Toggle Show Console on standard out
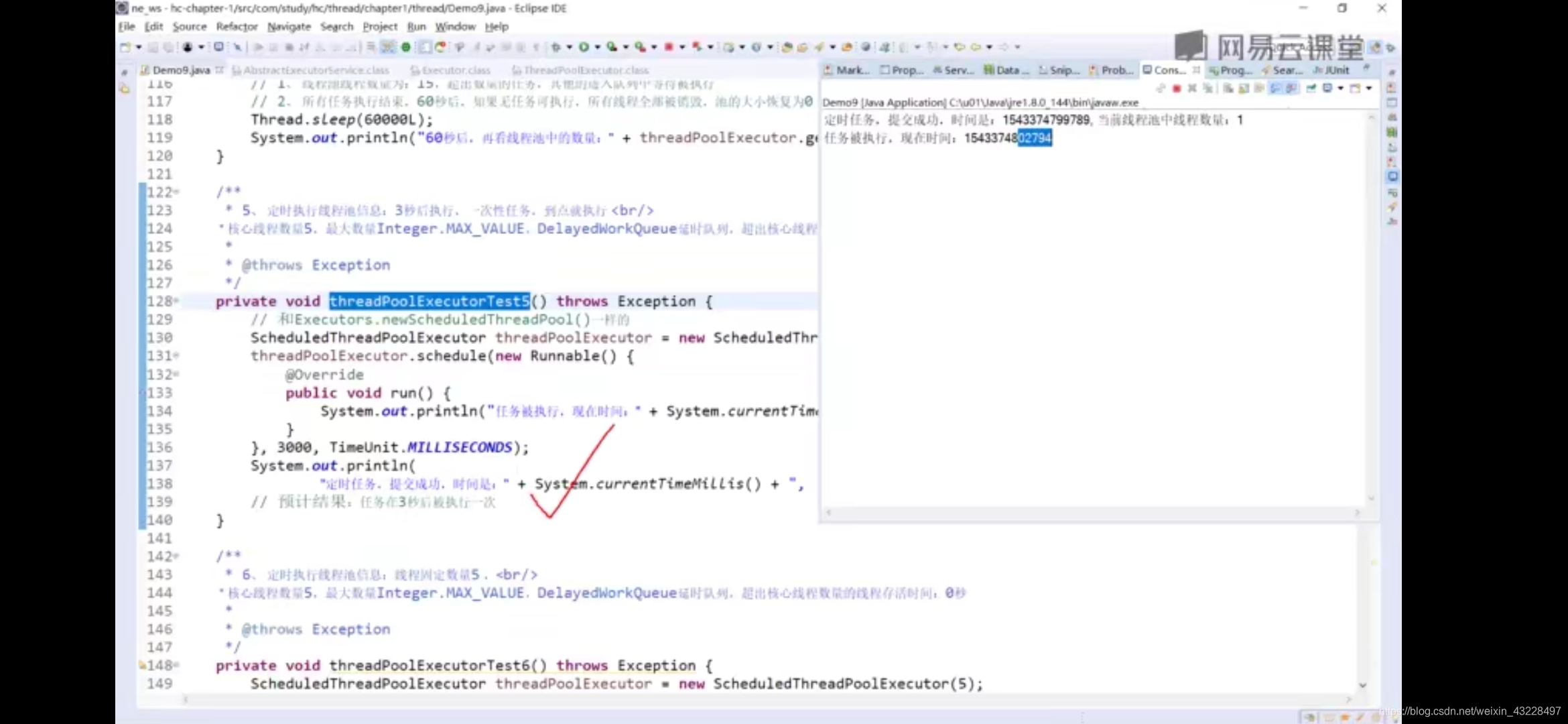 1275,88
